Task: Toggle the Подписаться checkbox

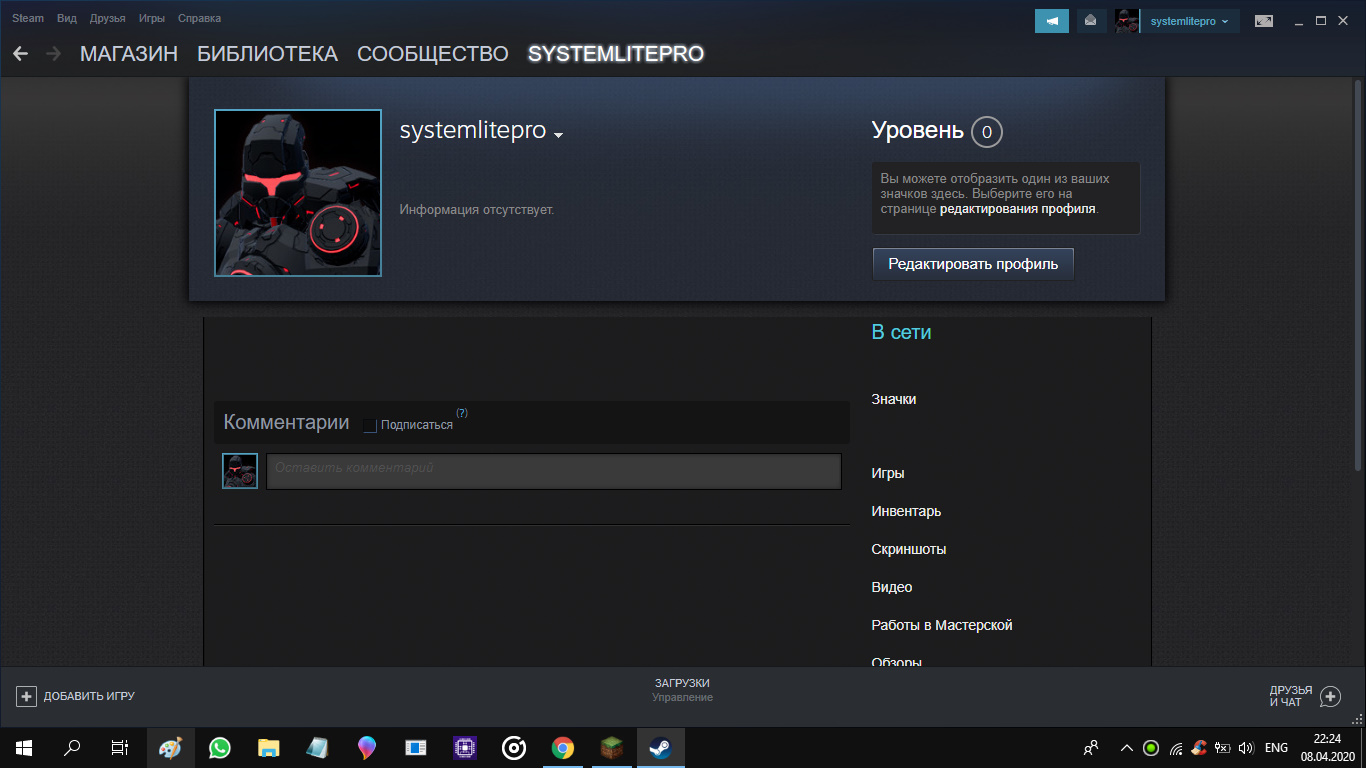Action: tap(370, 425)
